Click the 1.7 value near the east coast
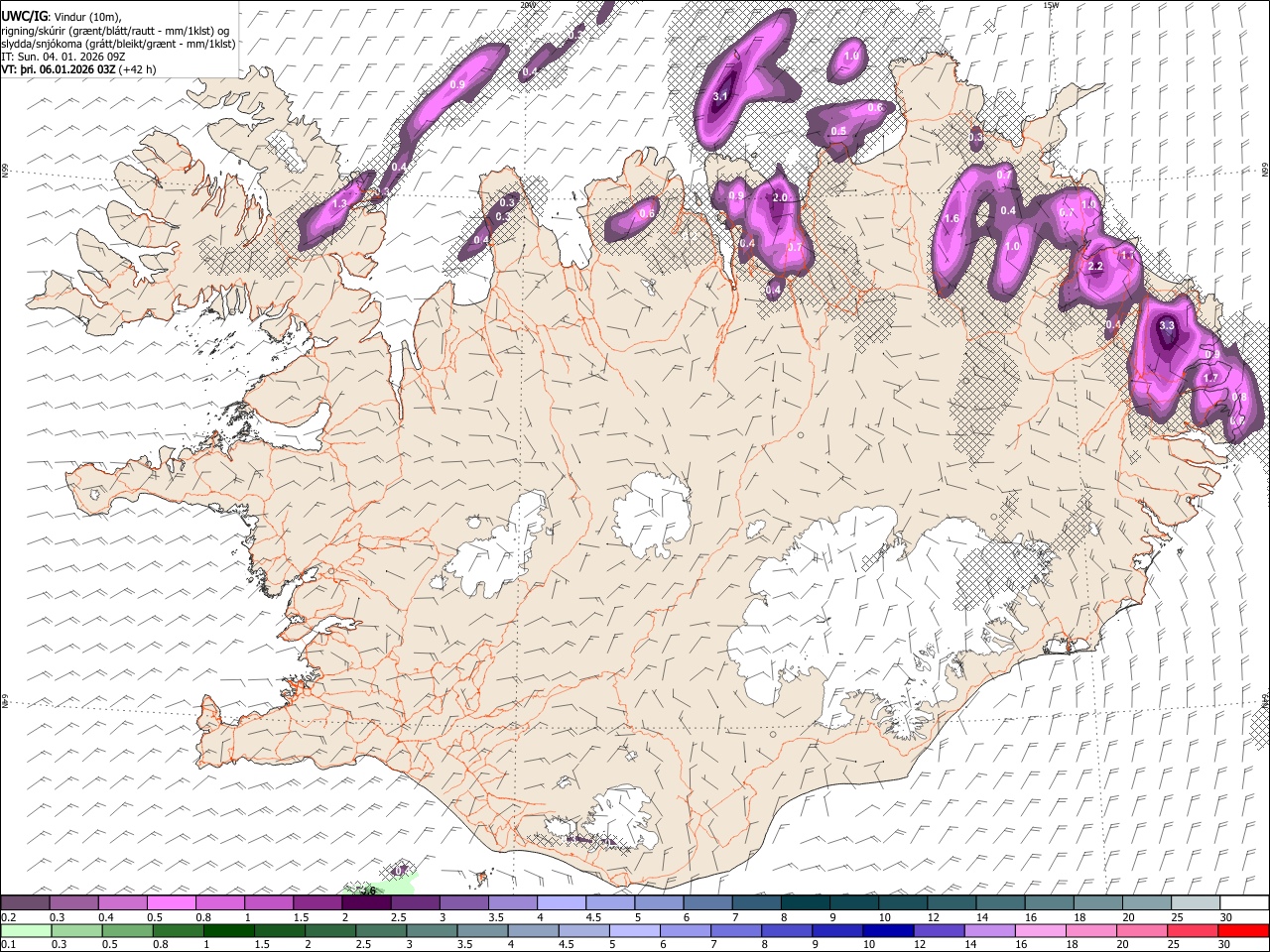Viewport: 1270px width, 952px height. point(1210,378)
